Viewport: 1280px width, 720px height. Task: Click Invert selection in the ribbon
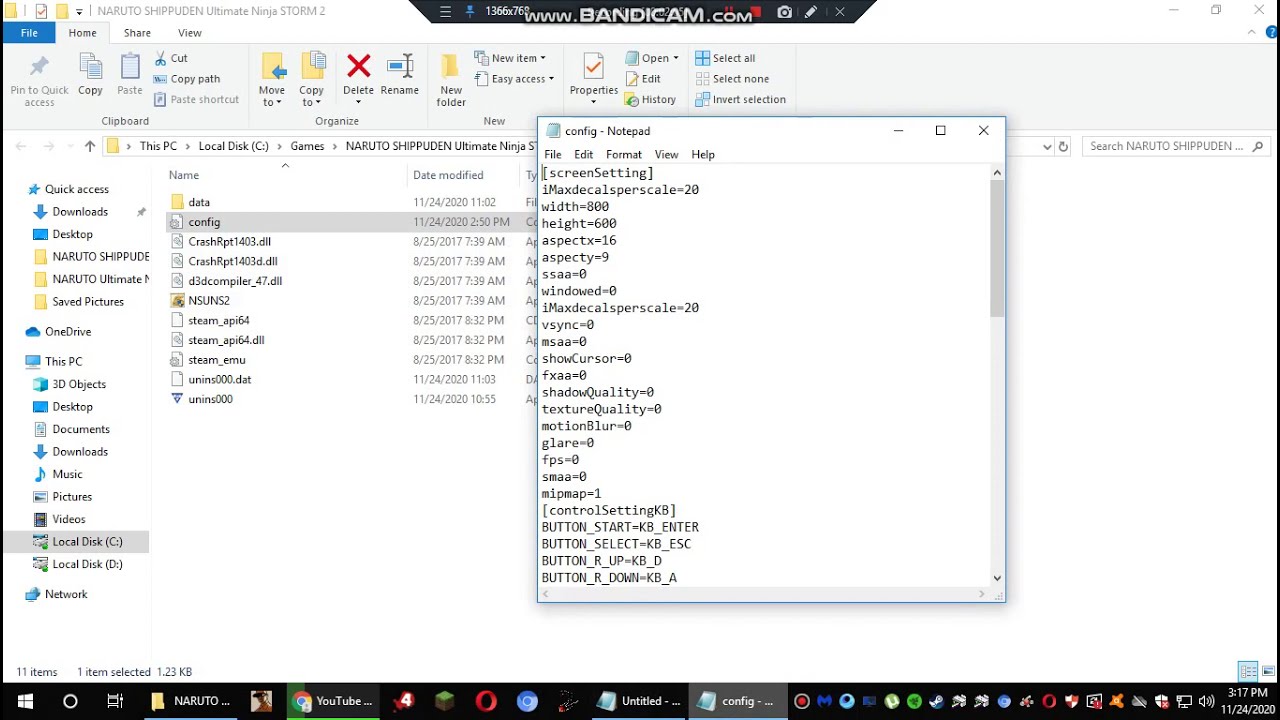pyautogui.click(x=740, y=99)
